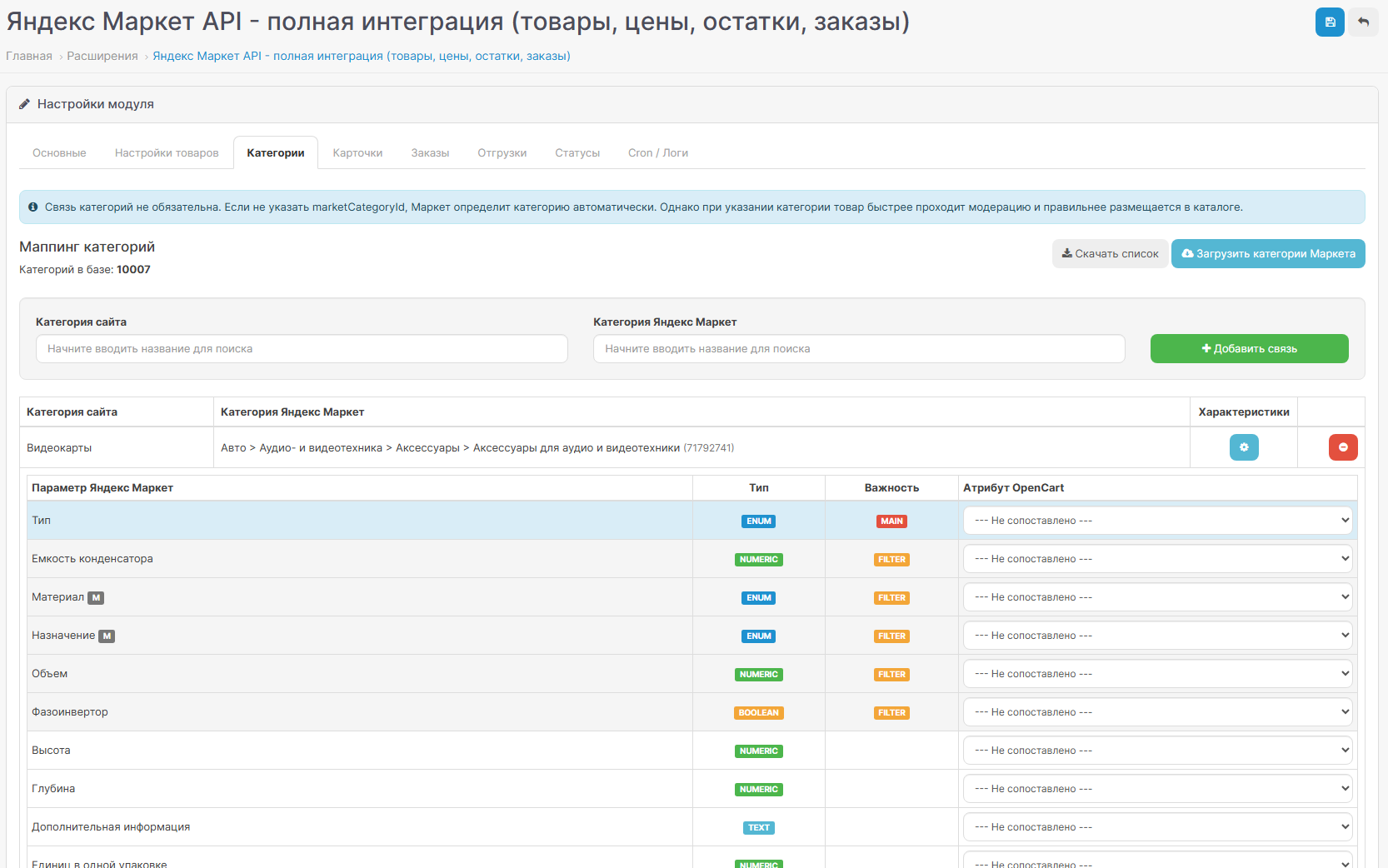Open Яндекс Маркет API breadcrumb link

362,56
